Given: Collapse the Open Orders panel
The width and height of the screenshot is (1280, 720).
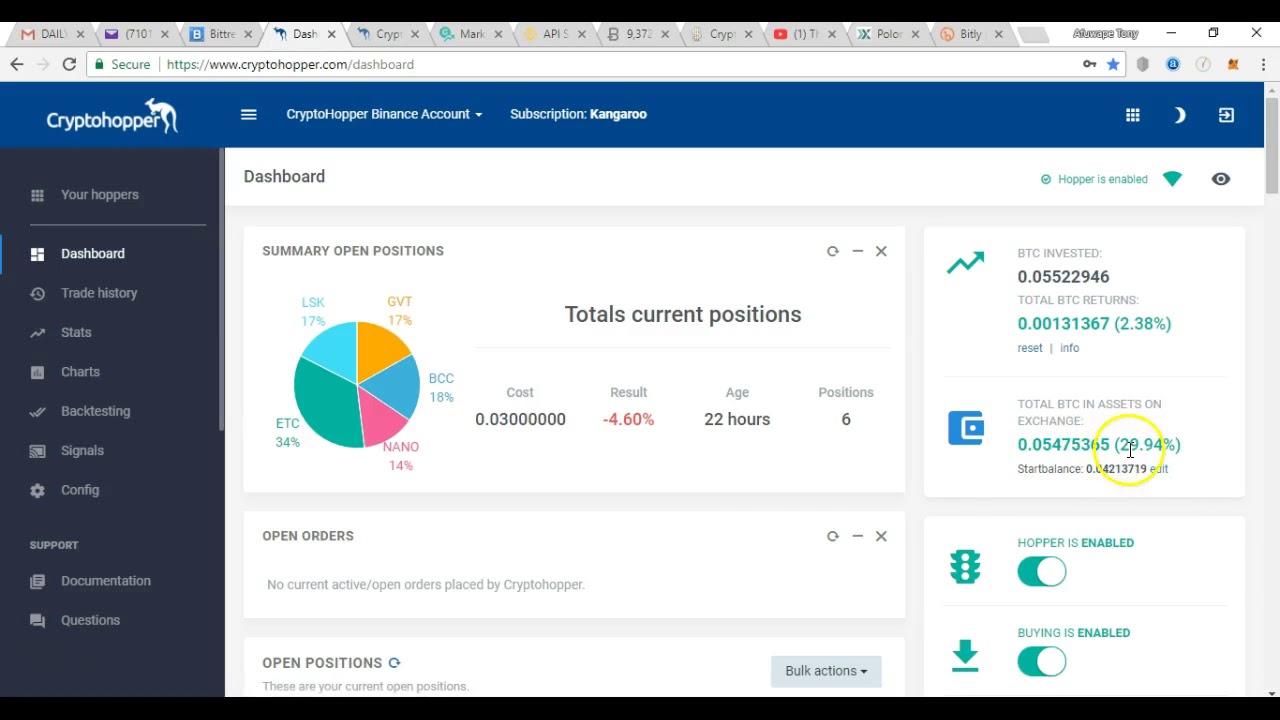Looking at the screenshot, I should (x=857, y=536).
